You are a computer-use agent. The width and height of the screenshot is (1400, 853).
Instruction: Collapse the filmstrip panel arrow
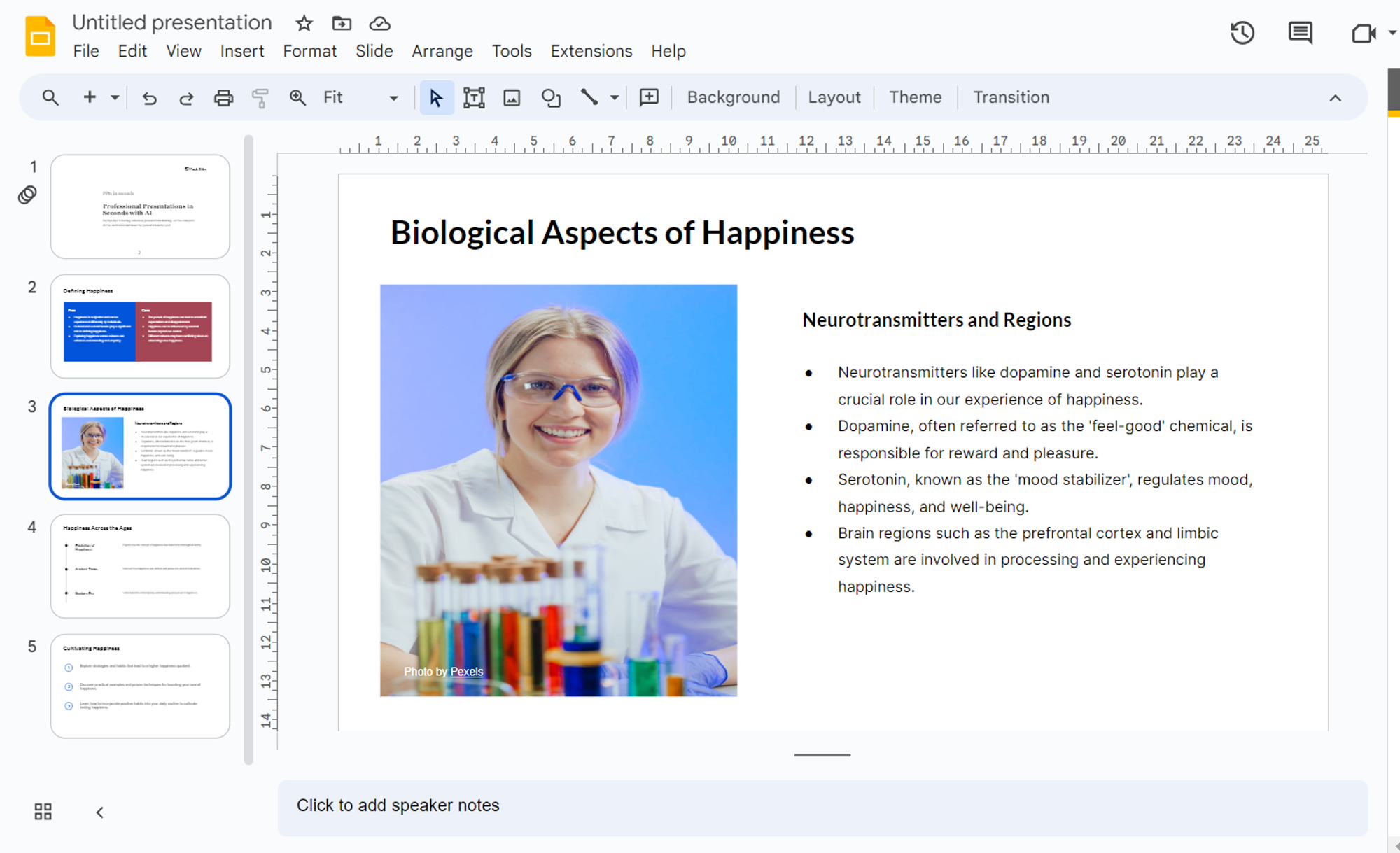[100, 812]
